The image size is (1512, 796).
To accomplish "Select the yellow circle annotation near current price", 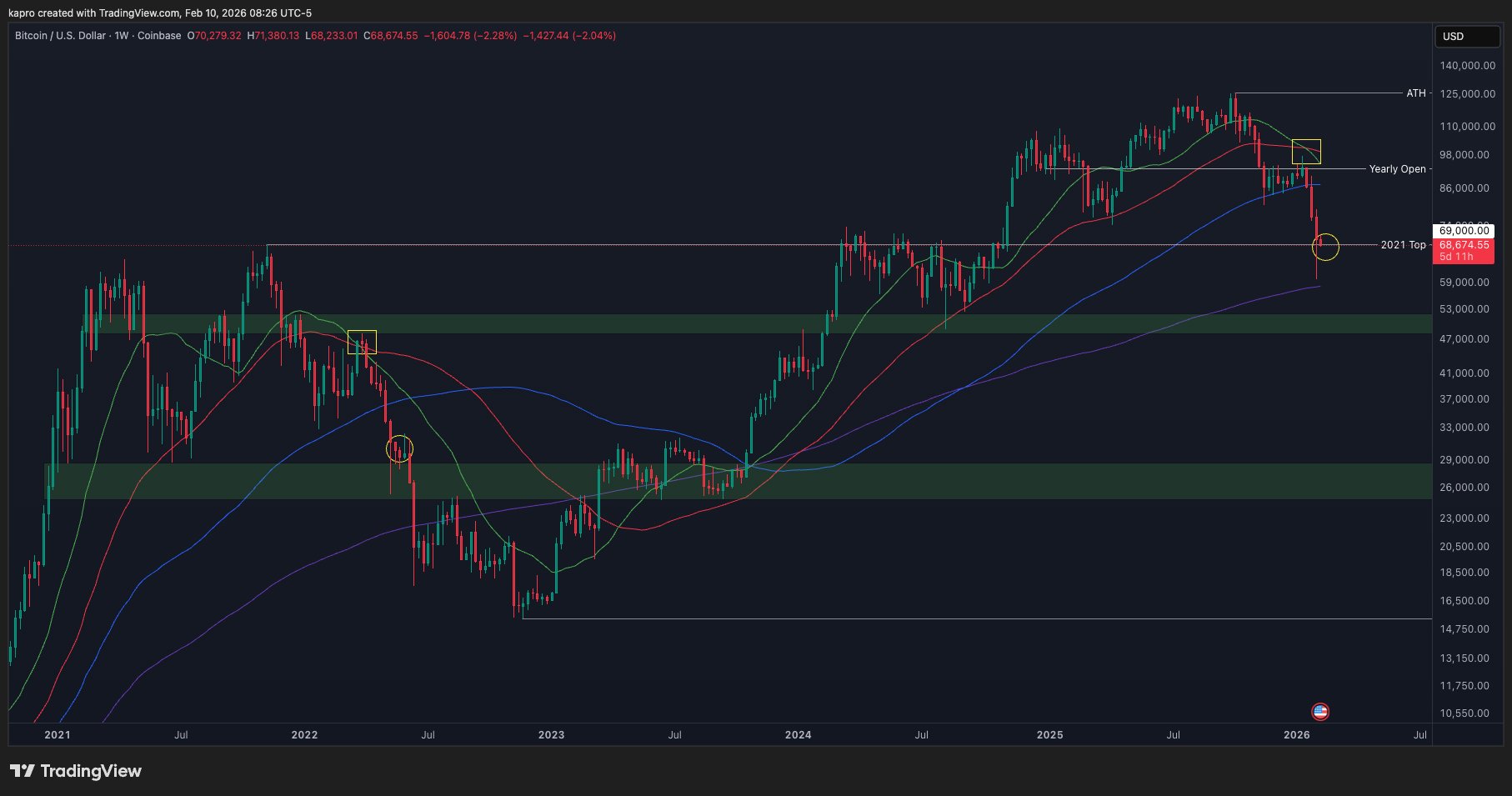I will (1324, 247).
